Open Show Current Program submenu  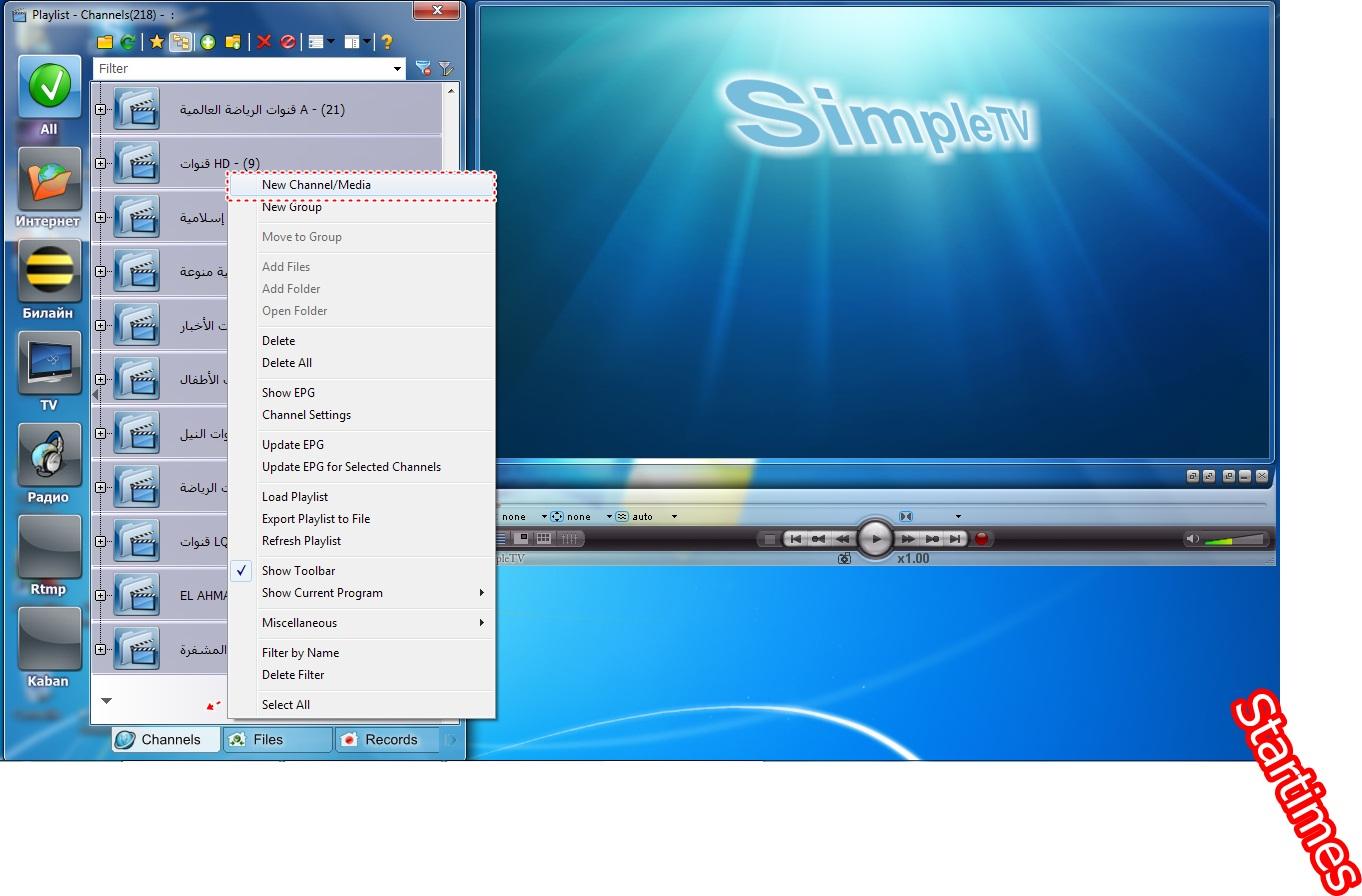coord(362,593)
